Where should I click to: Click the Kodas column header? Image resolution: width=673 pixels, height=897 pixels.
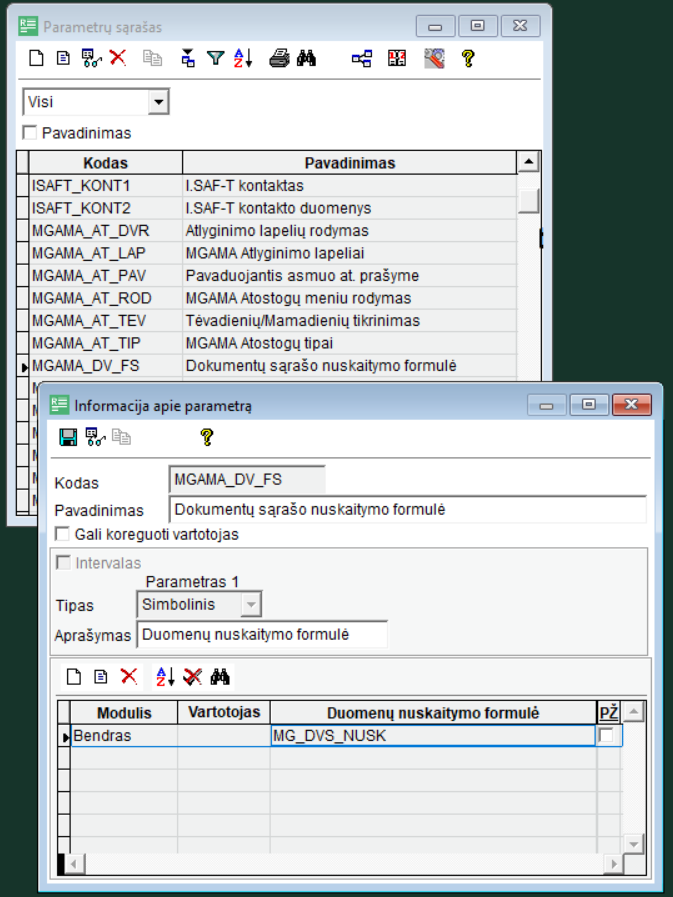coord(105,163)
